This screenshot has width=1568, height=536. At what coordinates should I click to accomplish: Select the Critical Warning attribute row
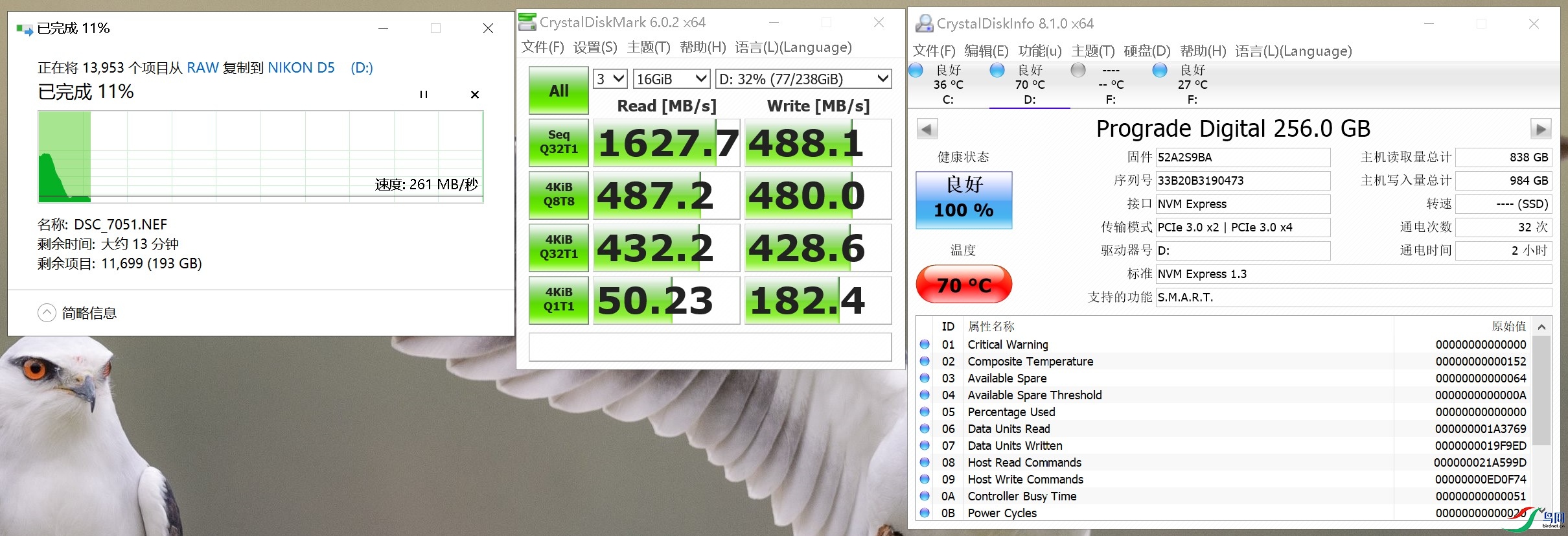click(1225, 345)
